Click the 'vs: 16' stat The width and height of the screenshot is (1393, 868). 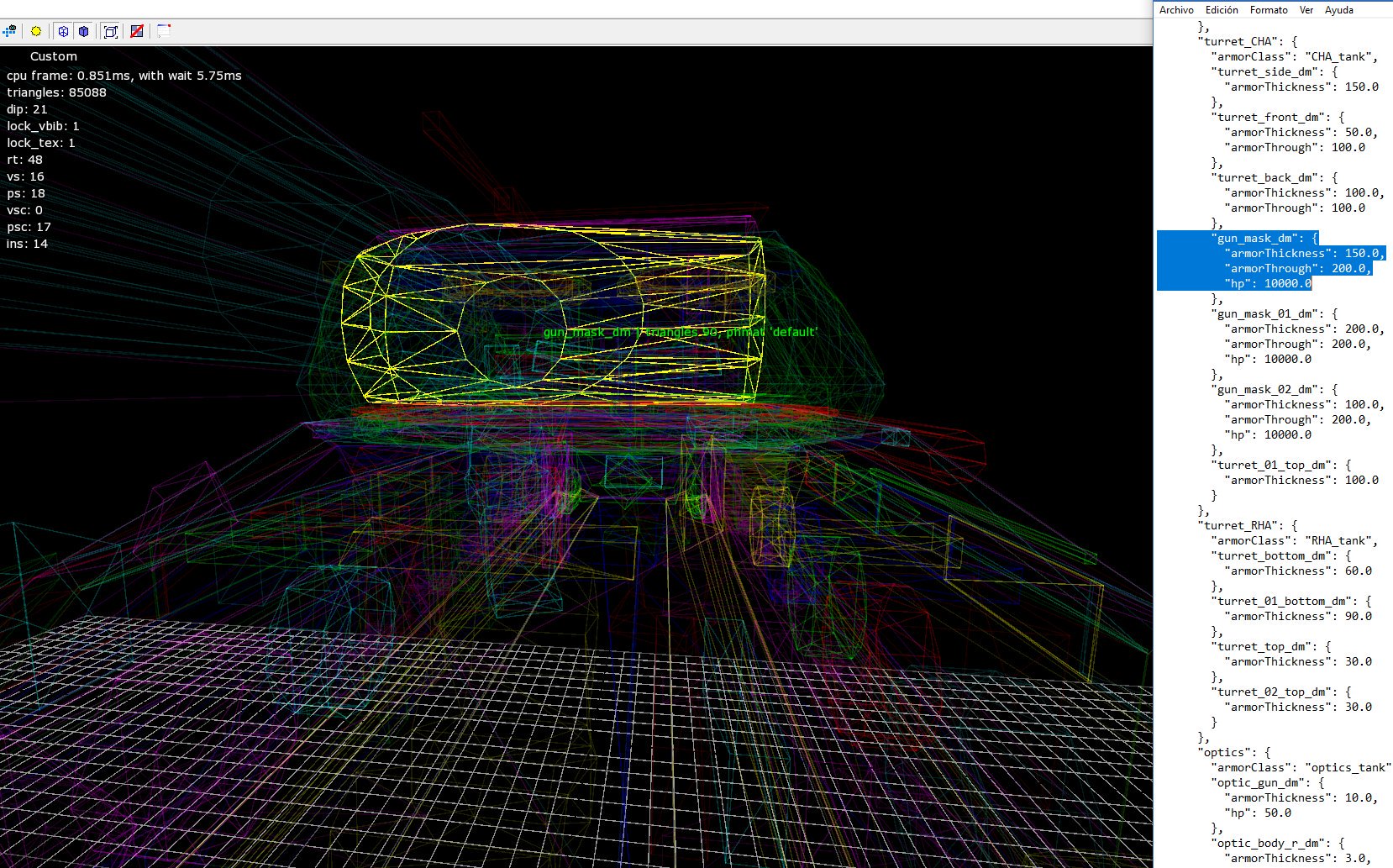coord(25,176)
